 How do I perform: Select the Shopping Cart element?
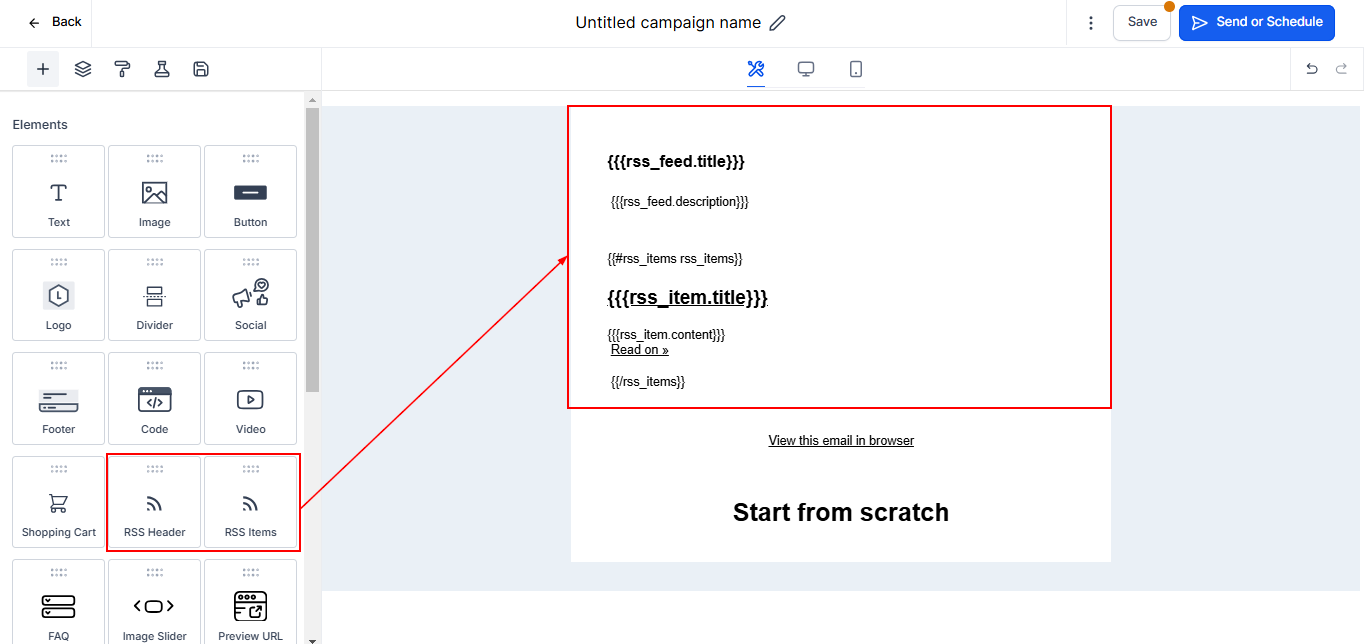pos(59,502)
